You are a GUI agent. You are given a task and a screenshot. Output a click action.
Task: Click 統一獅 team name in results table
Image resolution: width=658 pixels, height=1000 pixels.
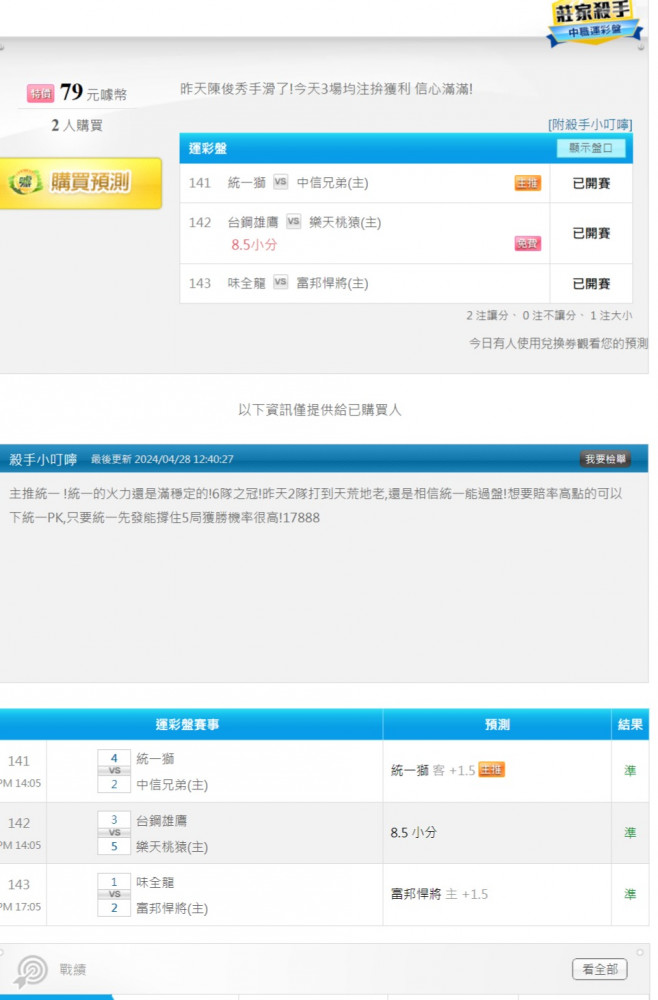click(x=155, y=759)
